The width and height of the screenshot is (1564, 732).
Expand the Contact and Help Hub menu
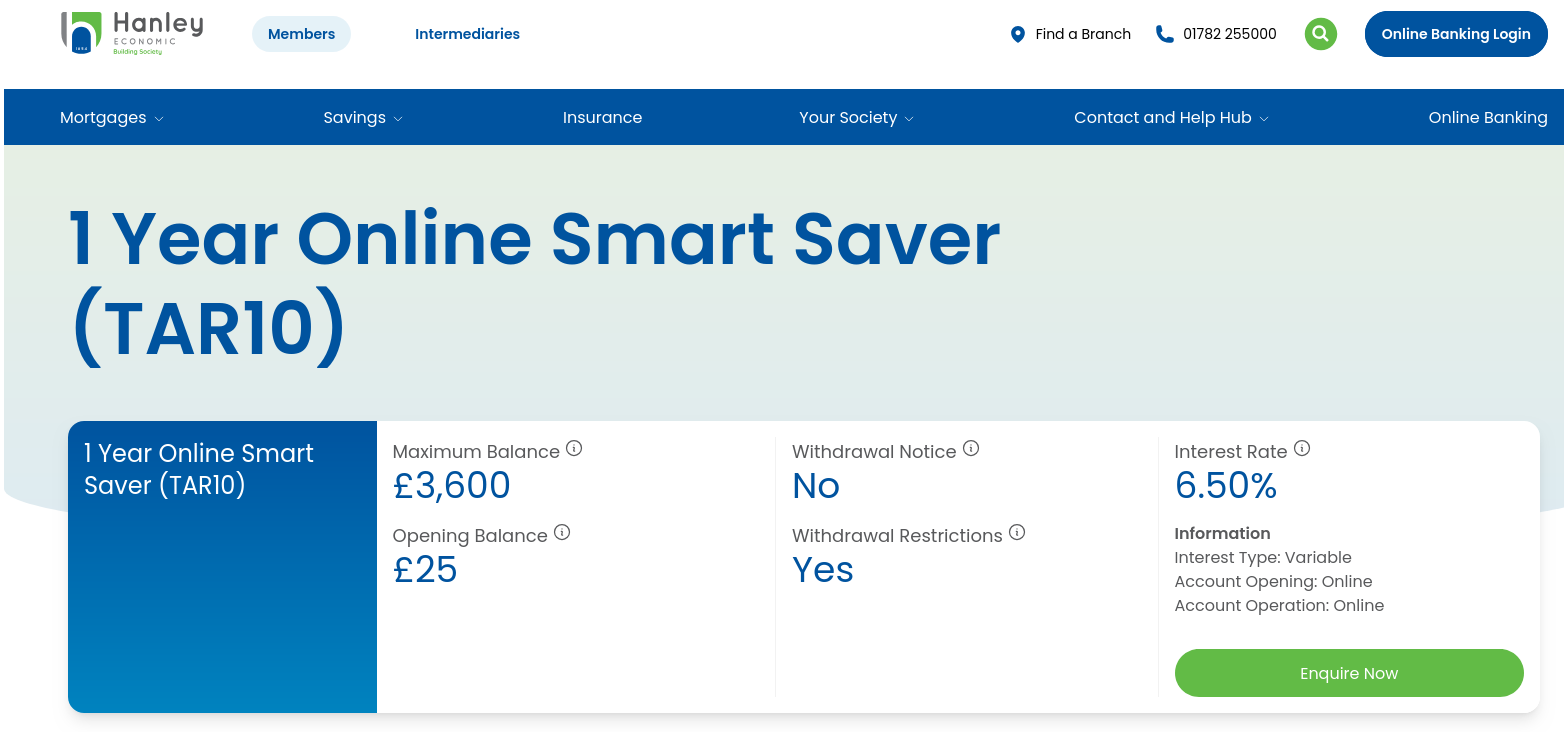coord(1171,117)
